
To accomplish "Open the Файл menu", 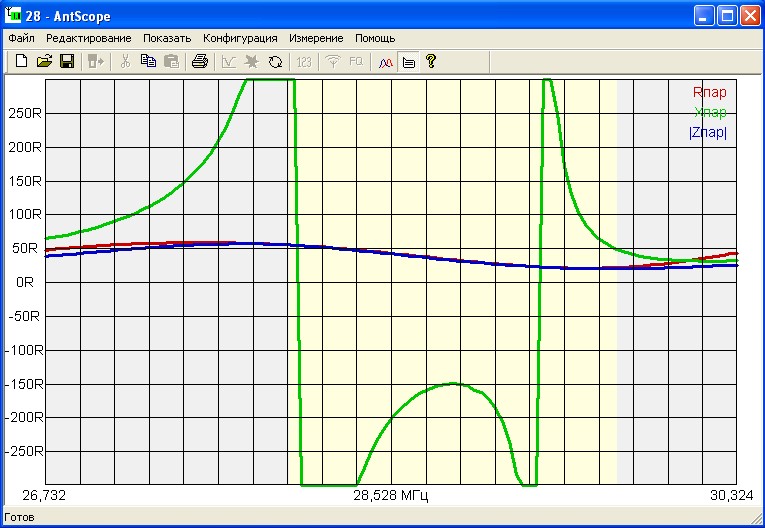I will 21,38.
